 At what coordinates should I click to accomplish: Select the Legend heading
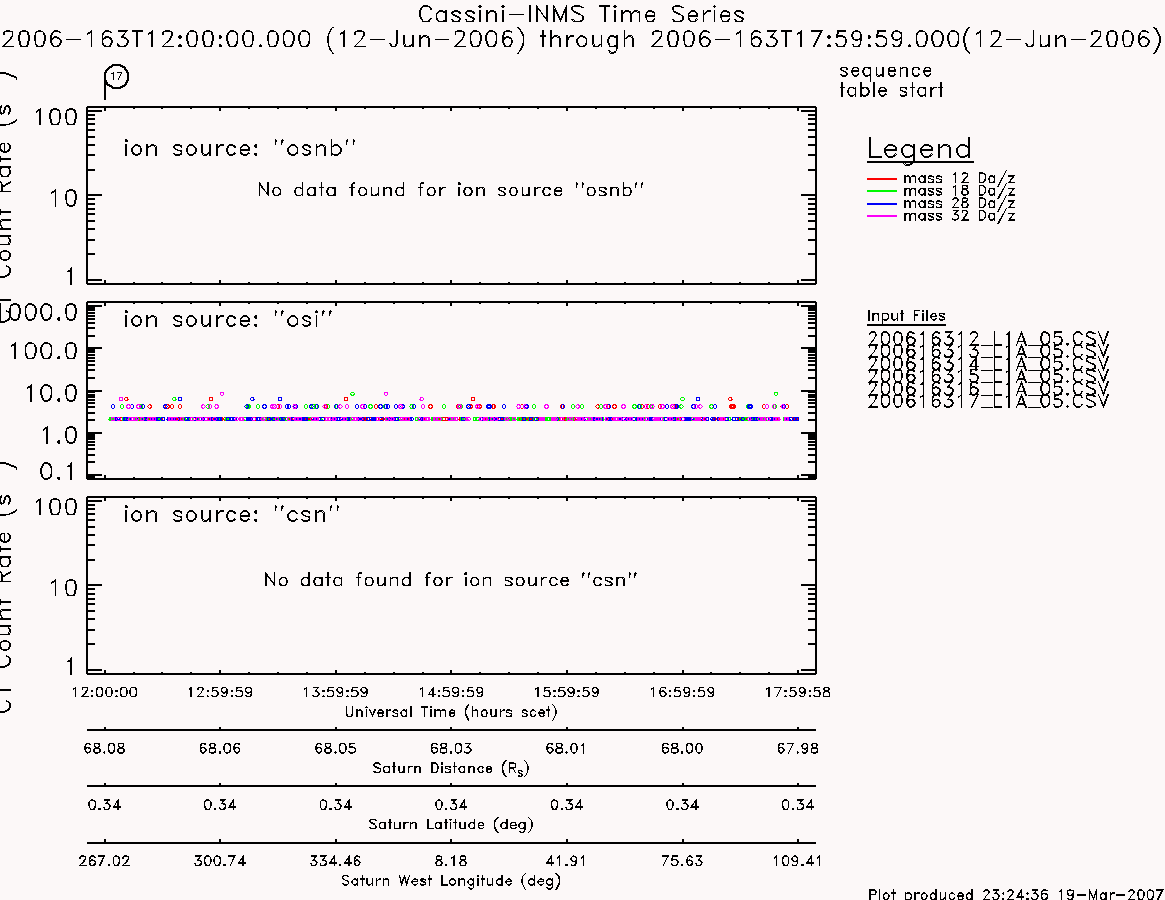(x=919, y=149)
